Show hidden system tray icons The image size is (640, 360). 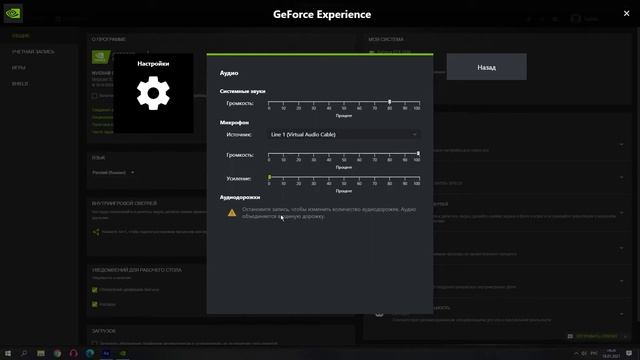tap(576, 353)
